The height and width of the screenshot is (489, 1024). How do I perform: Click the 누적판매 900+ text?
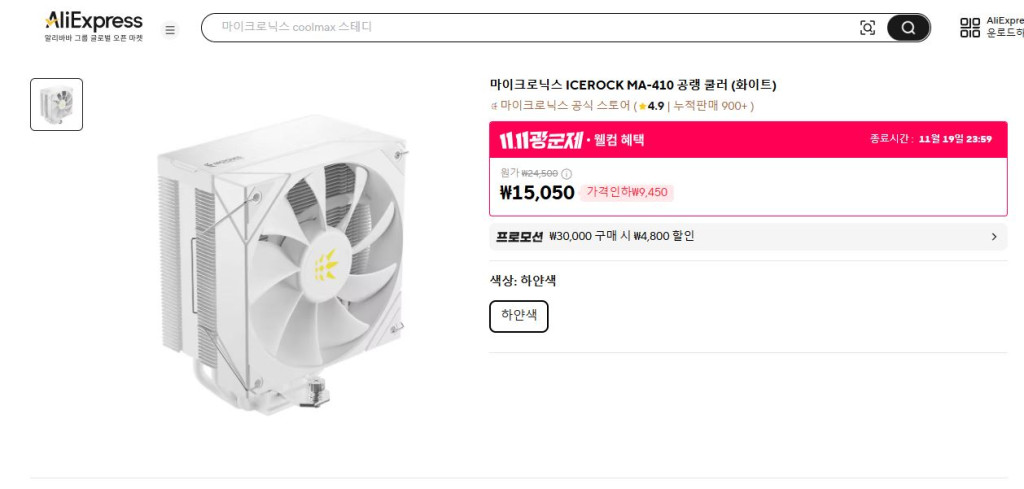point(712,106)
